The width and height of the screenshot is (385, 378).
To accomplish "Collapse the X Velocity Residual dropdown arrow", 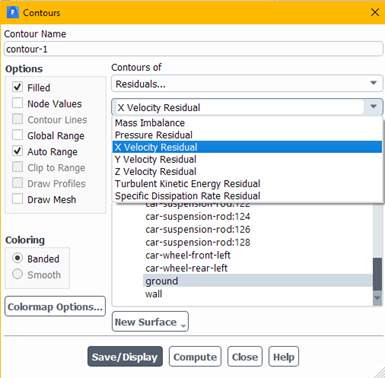I will click(373, 107).
